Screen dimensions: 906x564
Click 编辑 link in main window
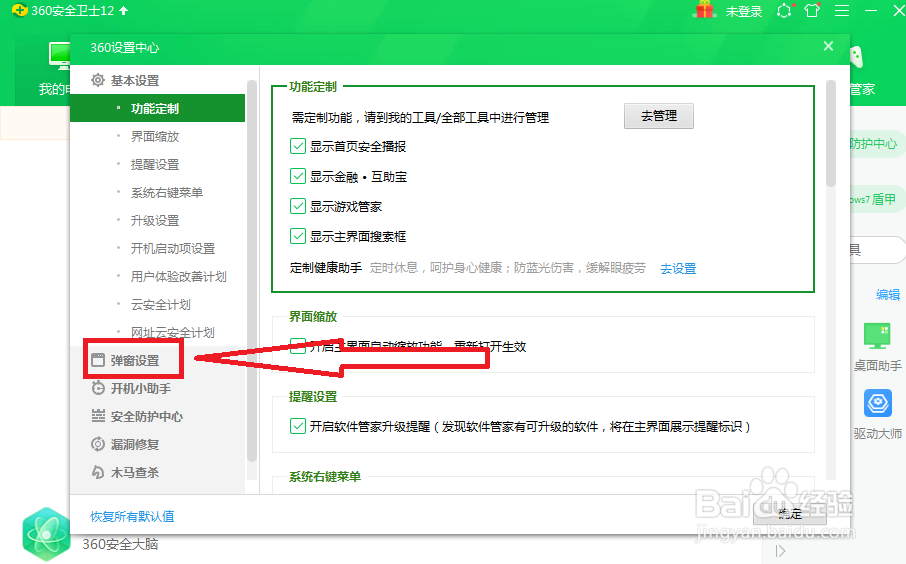pos(888,295)
